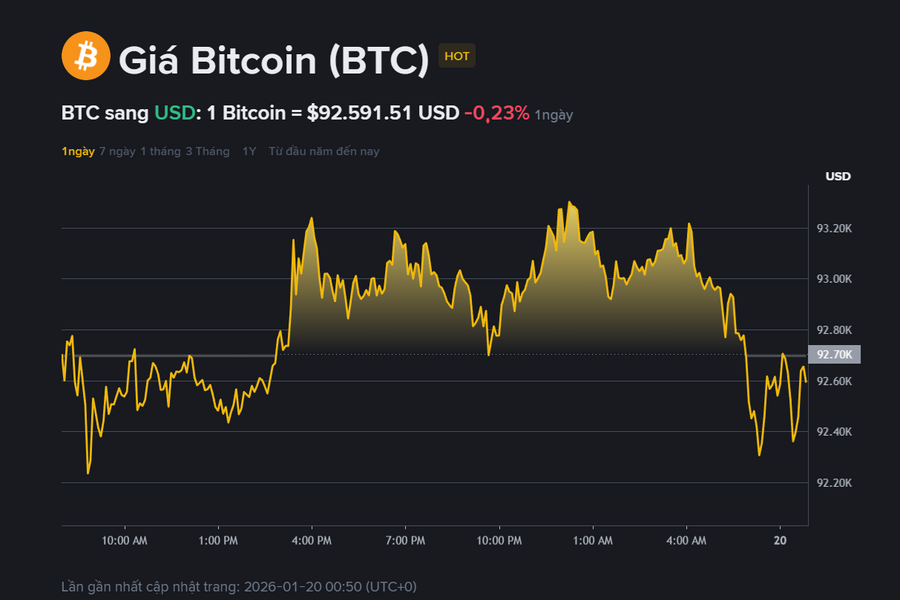
Task: Click the 10:00 PM time axis marker
Action: 499,541
